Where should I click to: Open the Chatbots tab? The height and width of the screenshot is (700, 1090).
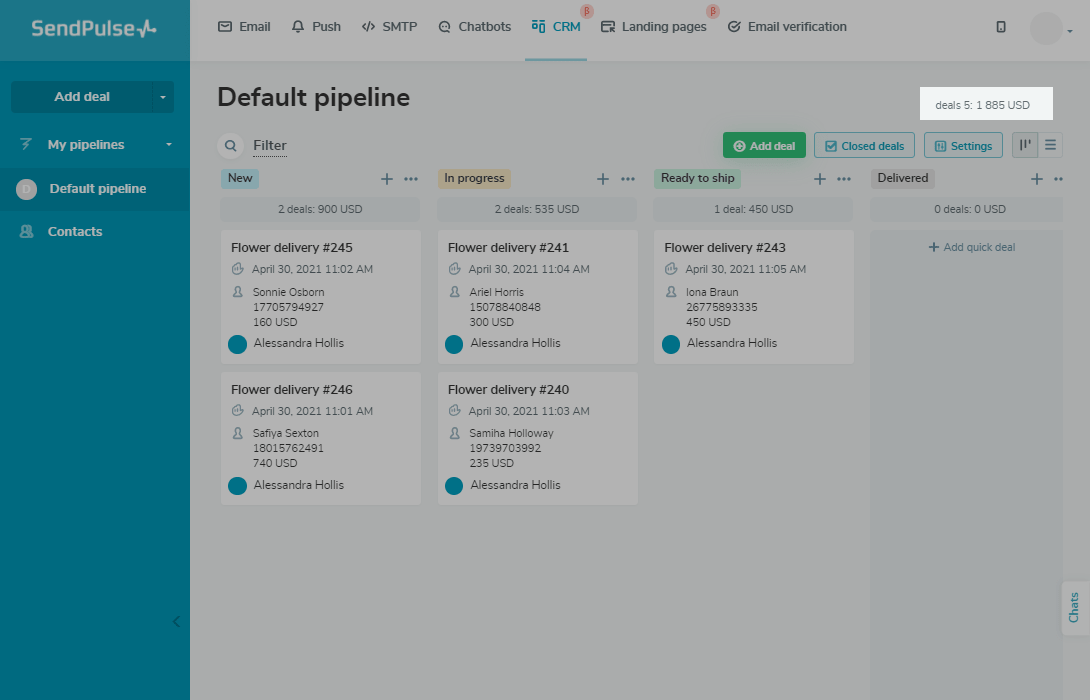coord(475,27)
